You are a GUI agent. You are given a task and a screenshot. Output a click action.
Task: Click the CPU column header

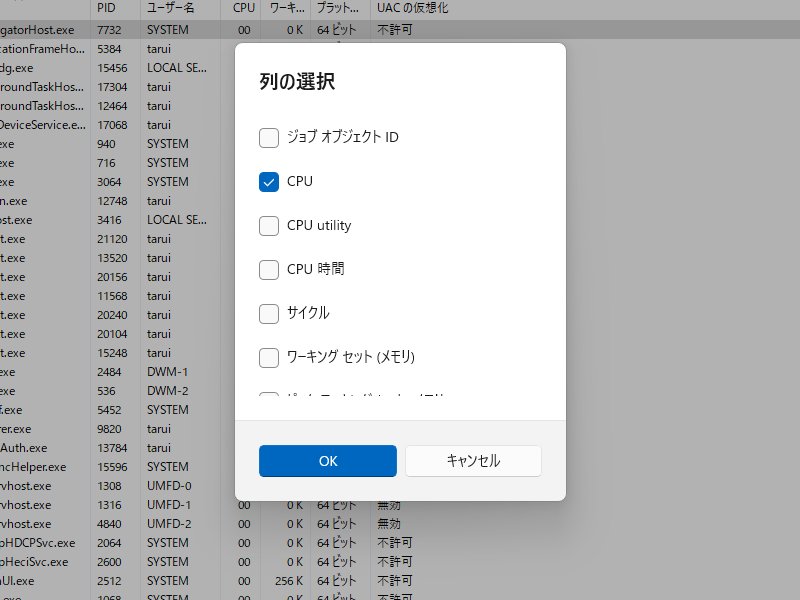click(242, 8)
